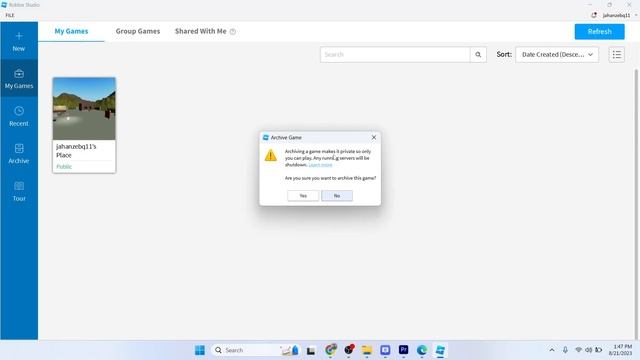The width and height of the screenshot is (640, 360).
Task: Switch to the My Games tab
Action: (71, 31)
